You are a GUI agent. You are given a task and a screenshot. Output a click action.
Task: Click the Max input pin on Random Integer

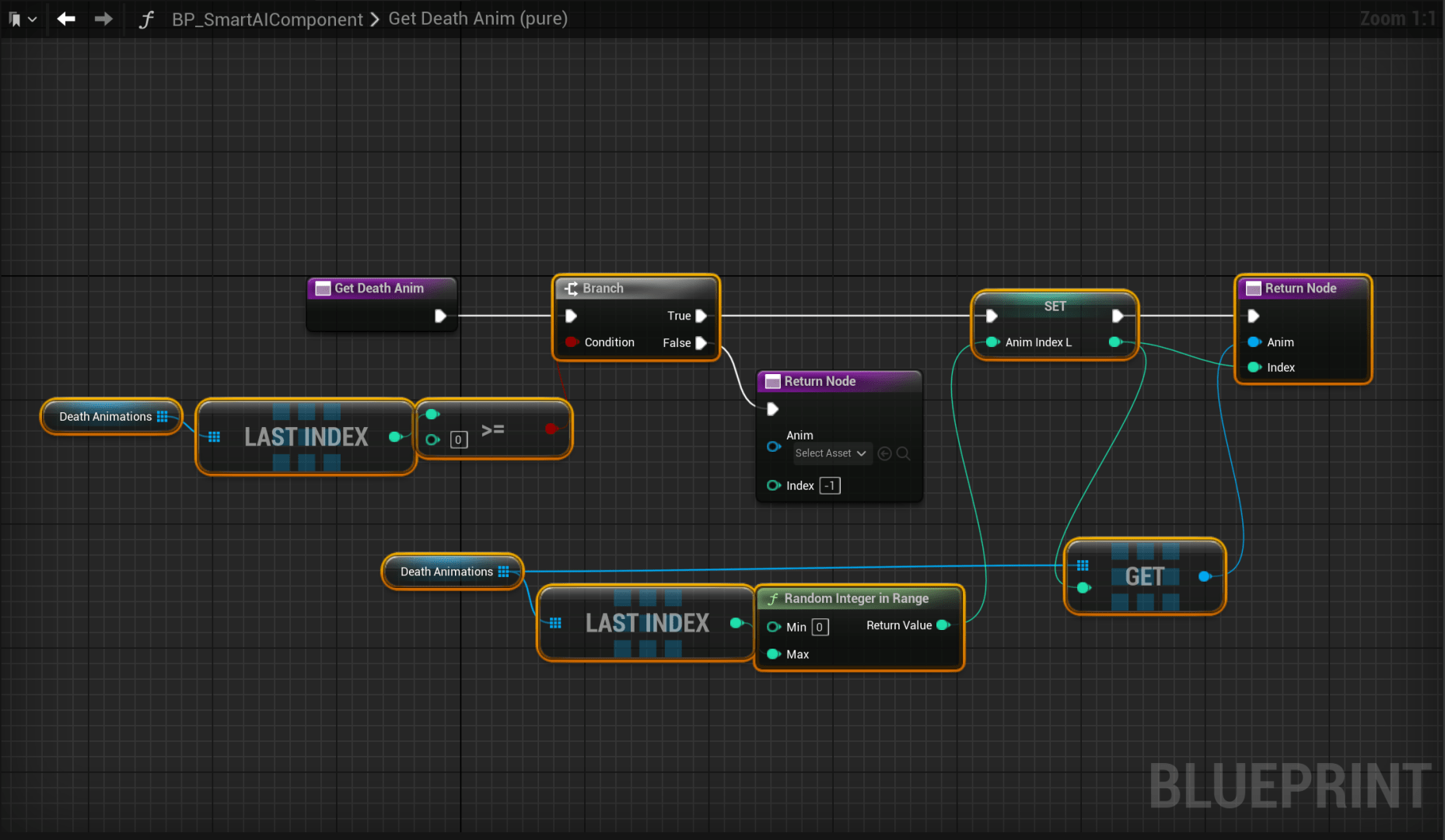774,654
